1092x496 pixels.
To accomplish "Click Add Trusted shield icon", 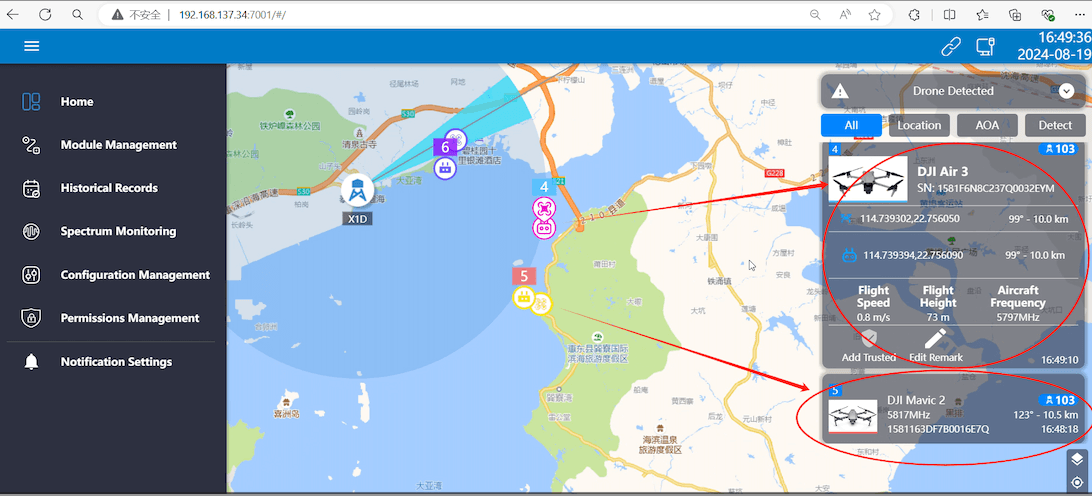I will pyautogui.click(x=868, y=340).
